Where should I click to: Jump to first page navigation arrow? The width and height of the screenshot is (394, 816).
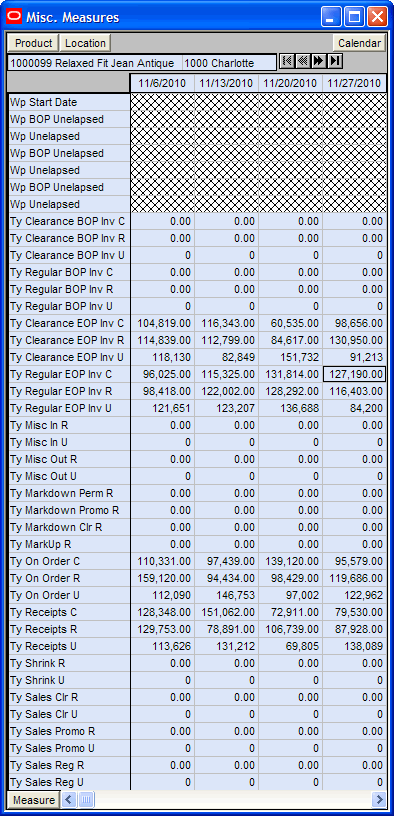click(287, 61)
